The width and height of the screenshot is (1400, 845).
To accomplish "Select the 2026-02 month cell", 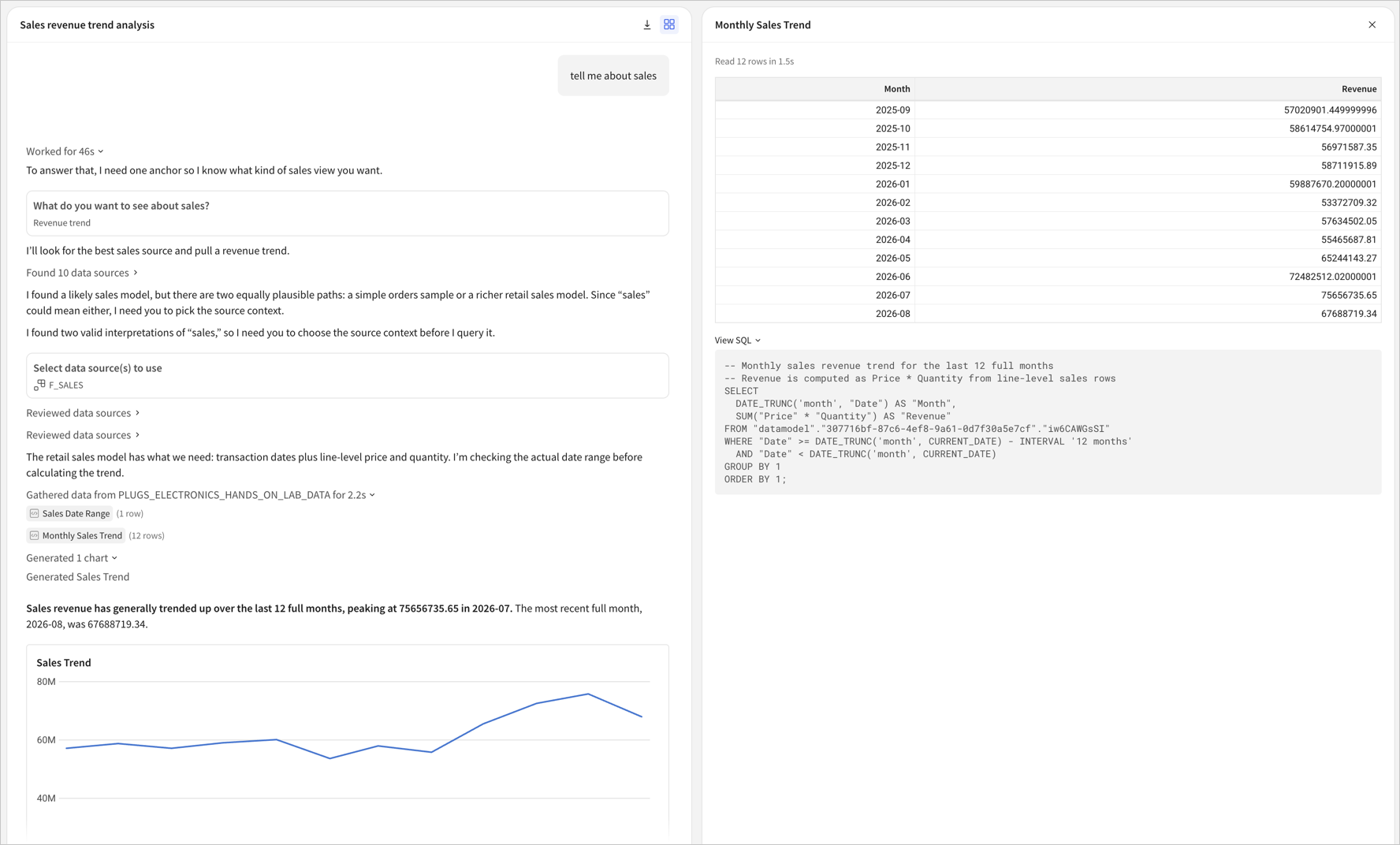I will (x=815, y=203).
